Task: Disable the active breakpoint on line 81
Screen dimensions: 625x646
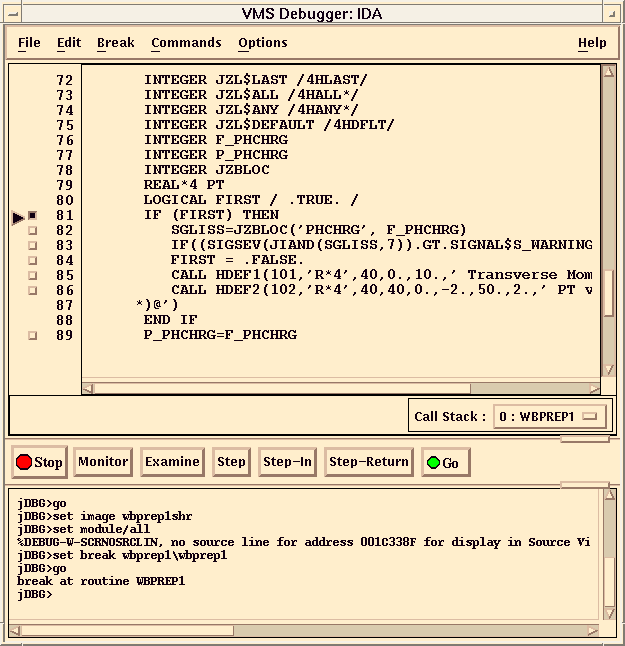Action: [x=32, y=216]
